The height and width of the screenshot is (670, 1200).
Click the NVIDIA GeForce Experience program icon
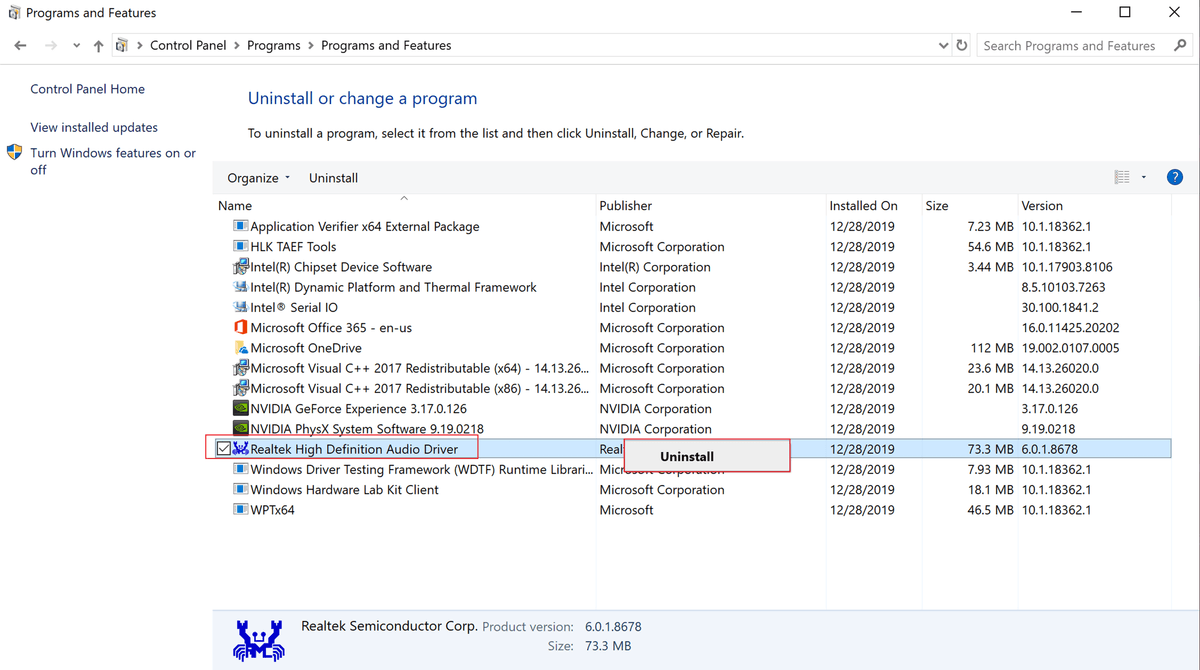(240, 408)
